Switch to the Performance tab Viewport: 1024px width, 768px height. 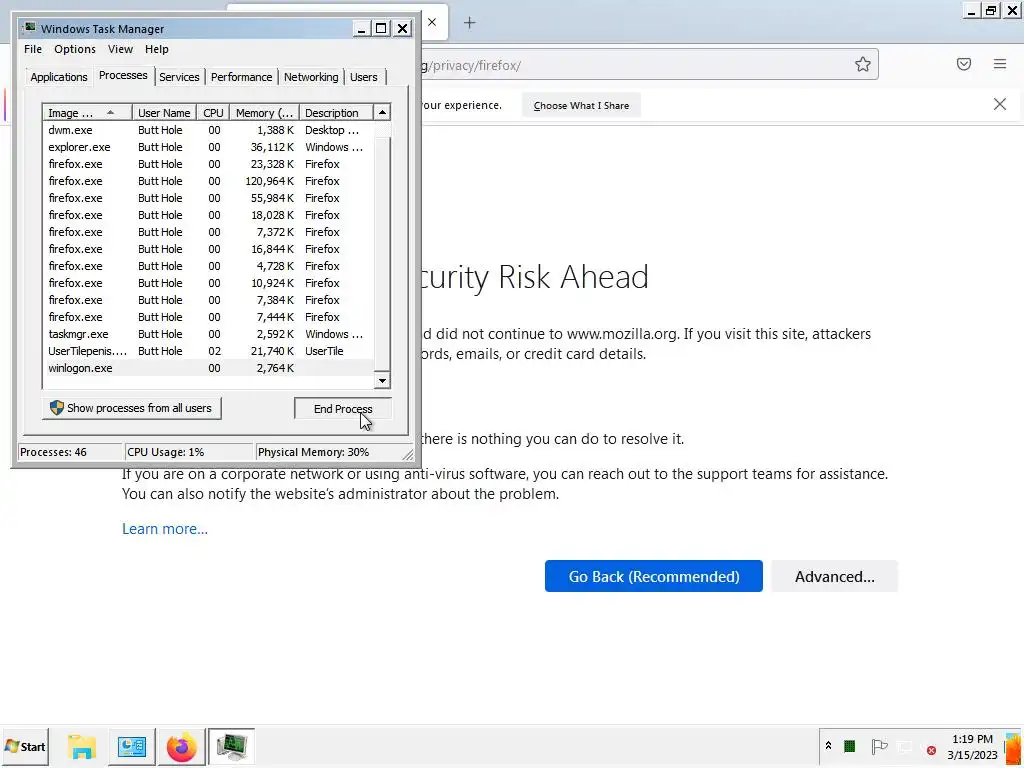click(x=242, y=77)
